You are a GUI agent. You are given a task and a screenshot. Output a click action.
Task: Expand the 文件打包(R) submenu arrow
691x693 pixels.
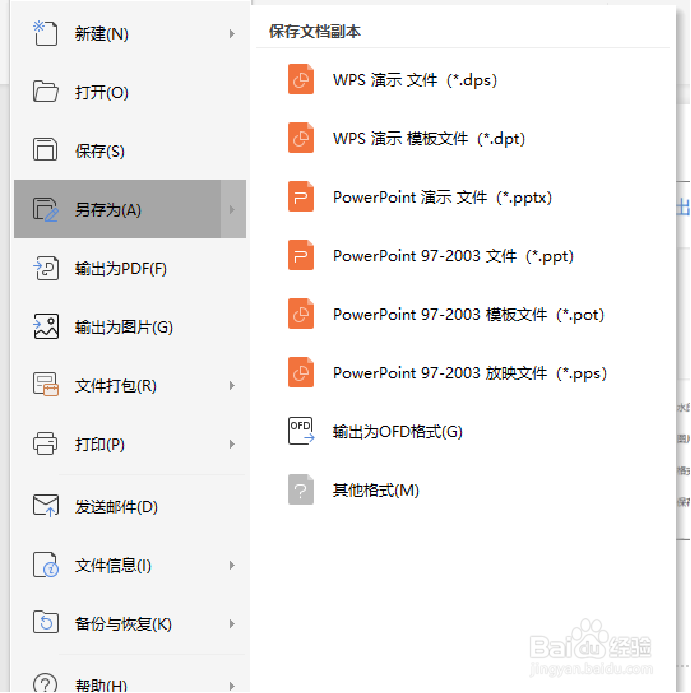(x=232, y=385)
